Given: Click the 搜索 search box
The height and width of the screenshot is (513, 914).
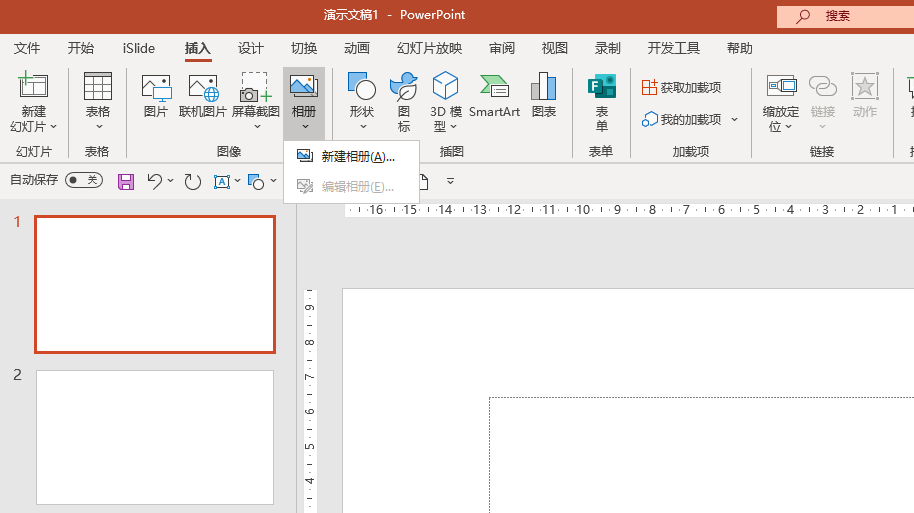Looking at the screenshot, I should point(845,16).
